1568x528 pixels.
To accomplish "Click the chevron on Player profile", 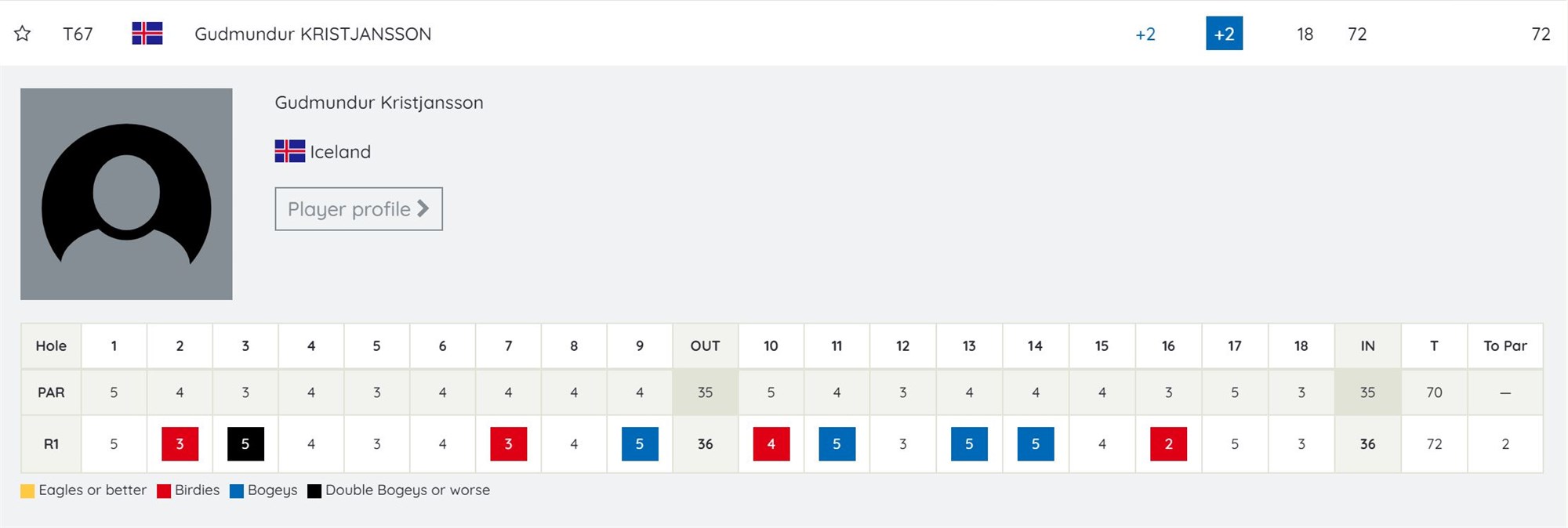I will 423,208.
